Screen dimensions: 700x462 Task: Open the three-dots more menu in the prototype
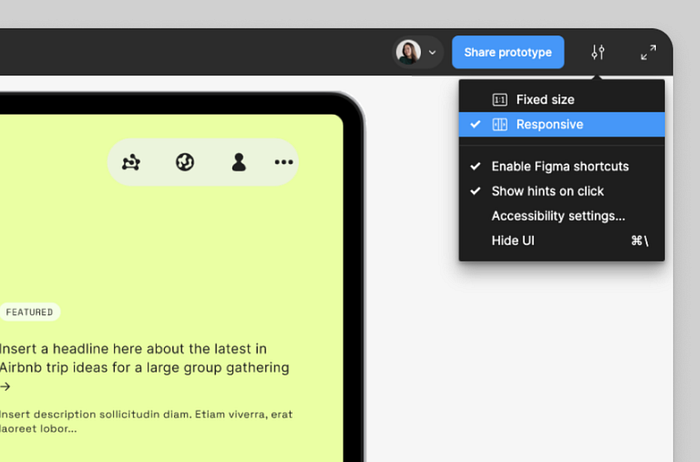284,162
